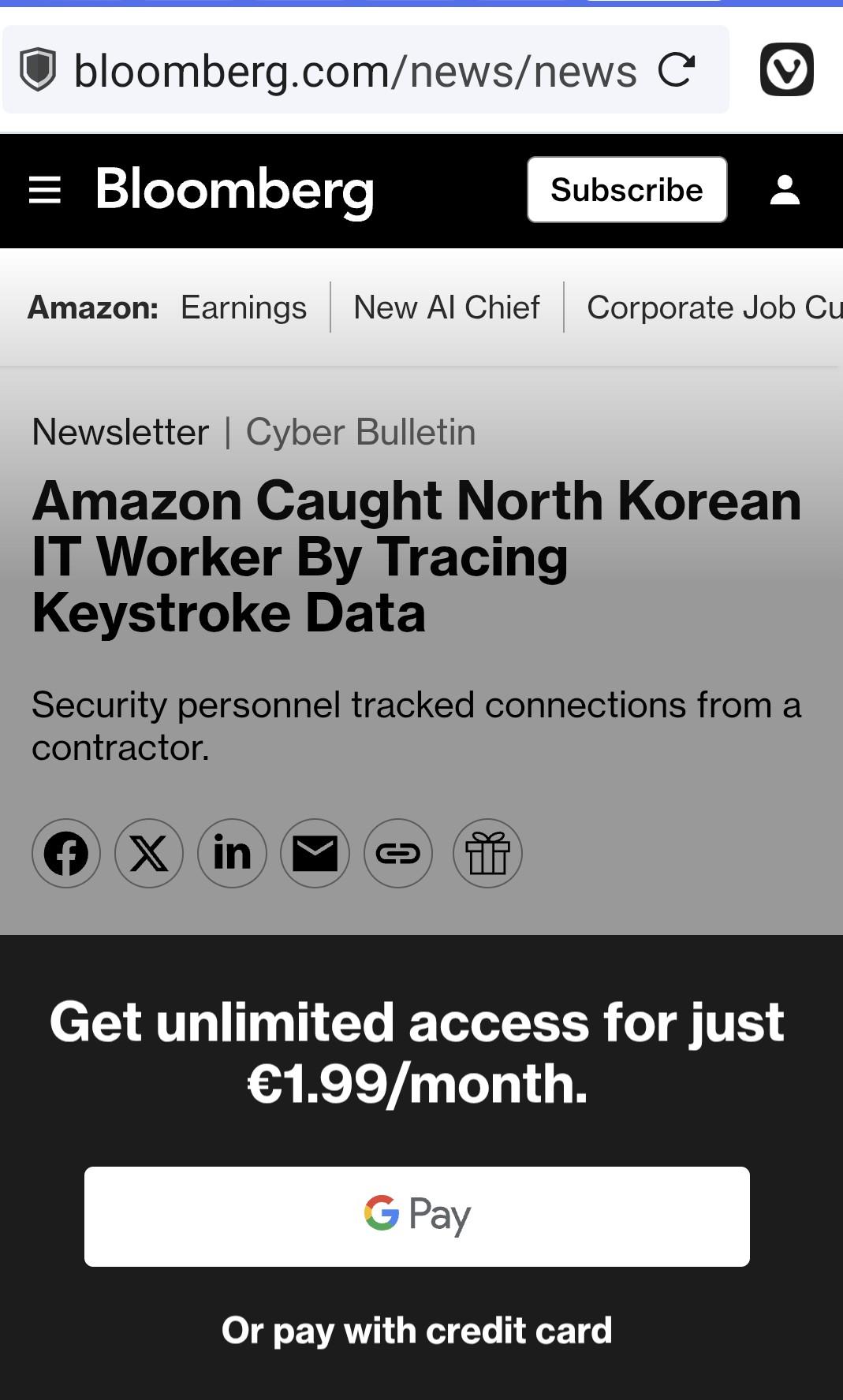Copy article link icon

point(397,854)
